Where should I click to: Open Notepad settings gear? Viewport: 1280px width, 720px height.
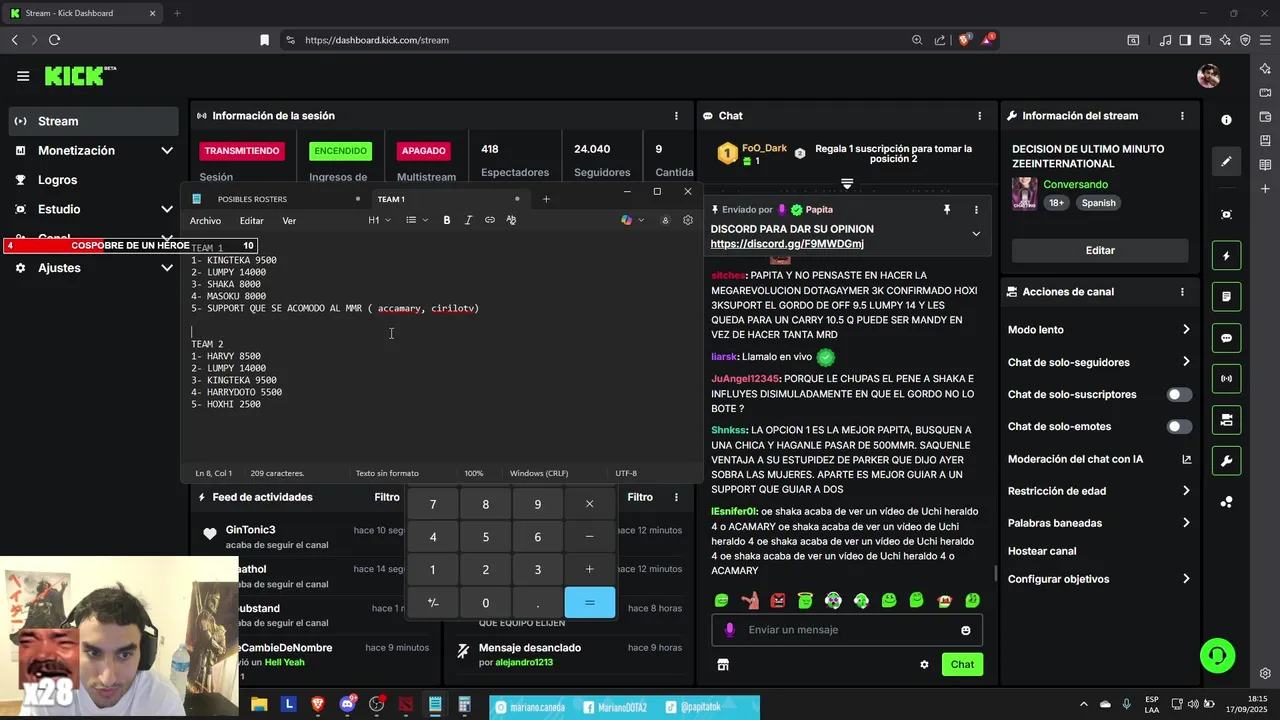[x=688, y=220]
